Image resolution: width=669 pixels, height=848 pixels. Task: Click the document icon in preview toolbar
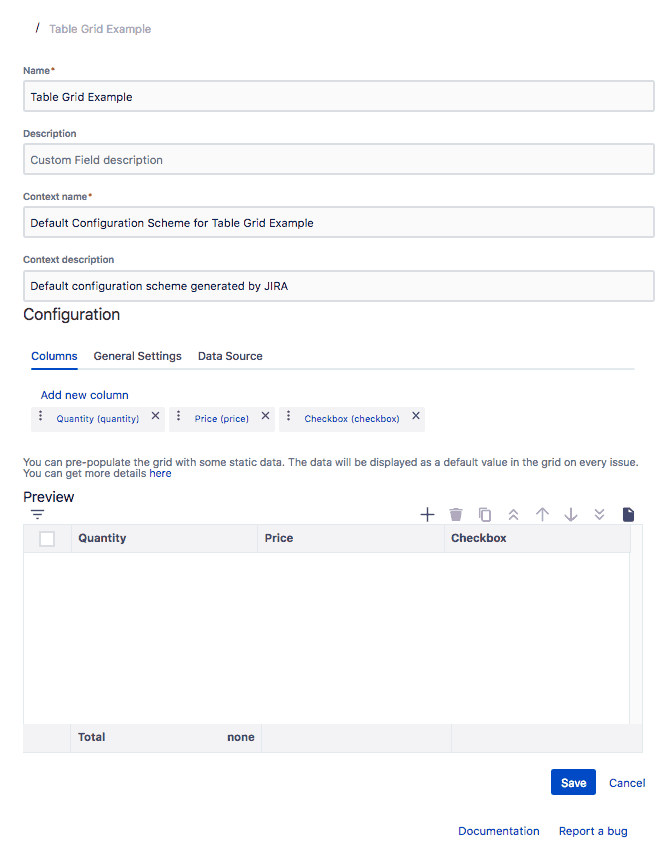coord(628,515)
